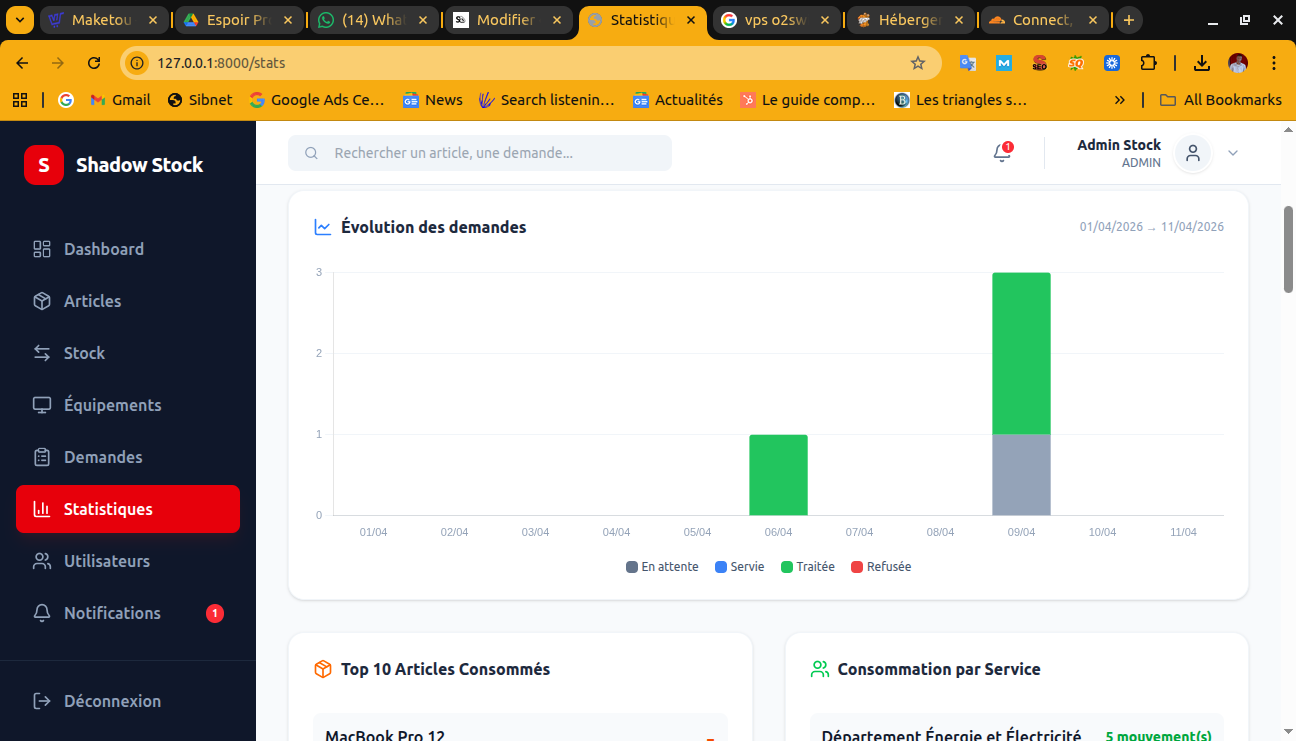Click the Admin user avatar icon
This screenshot has height=741, width=1296.
pos(1192,153)
